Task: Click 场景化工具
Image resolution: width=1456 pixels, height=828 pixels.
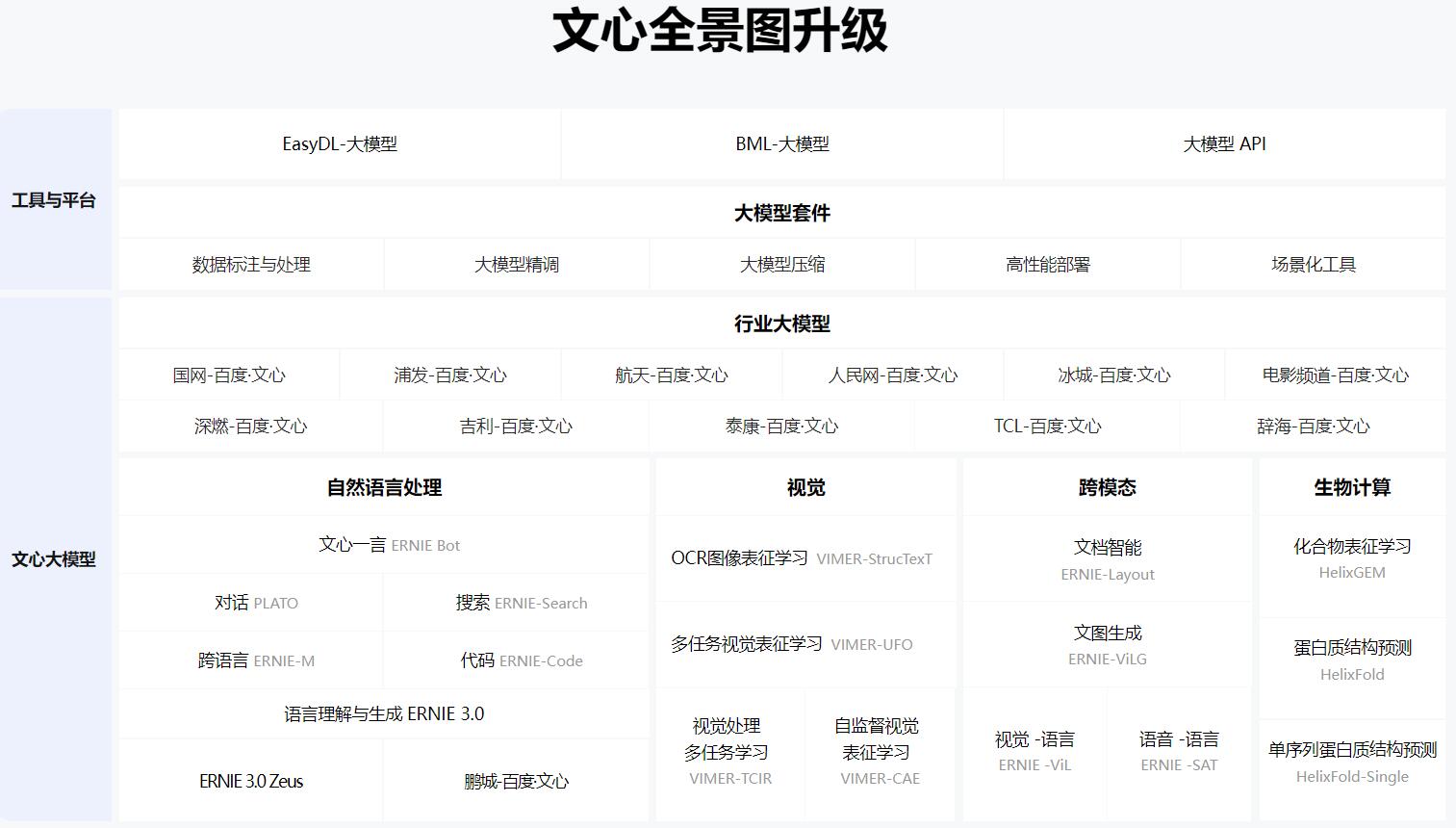Action: tap(1312, 264)
